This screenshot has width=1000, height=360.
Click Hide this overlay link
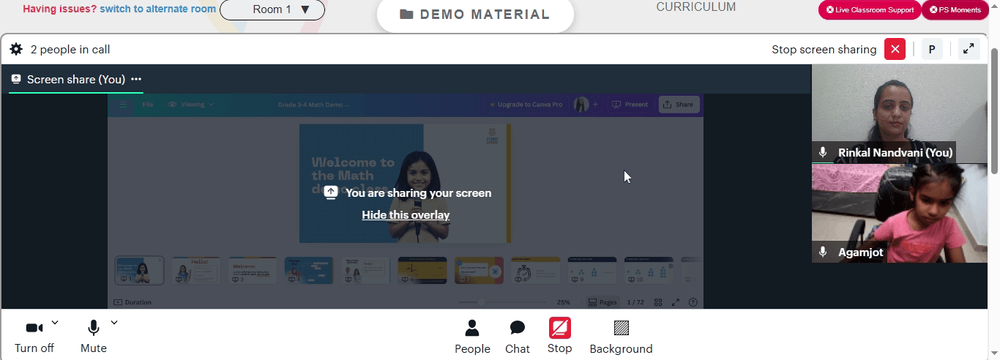(406, 215)
